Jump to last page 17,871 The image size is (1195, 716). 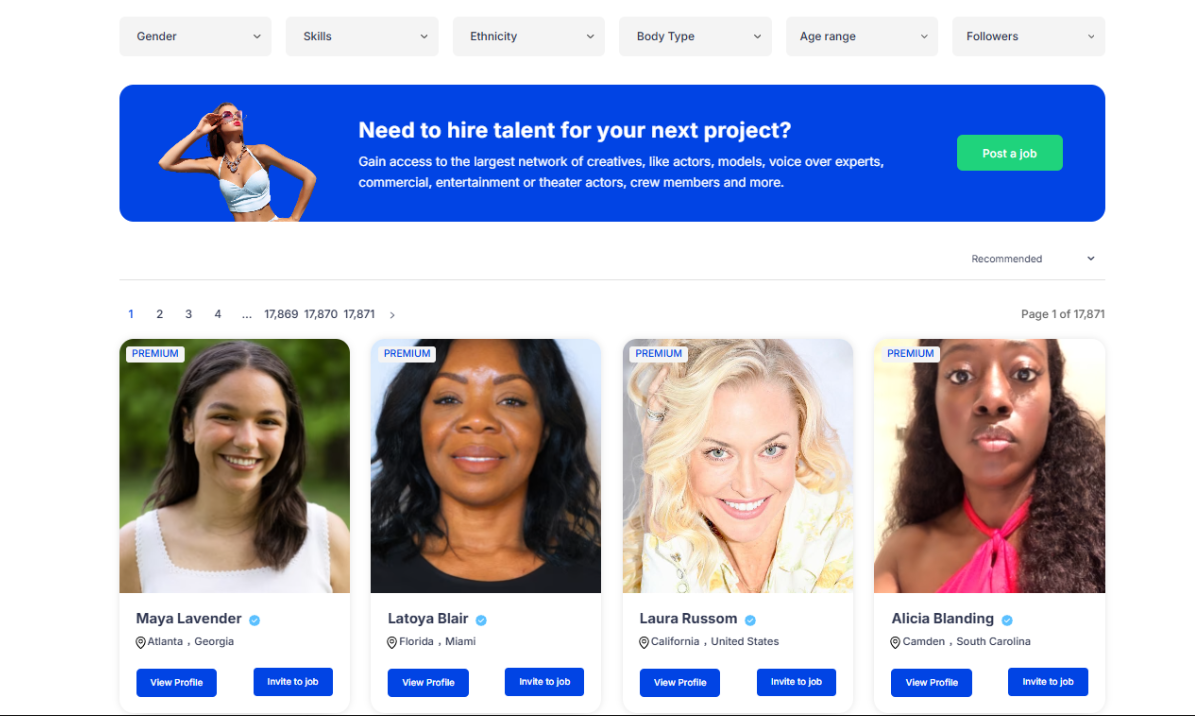[359, 314]
